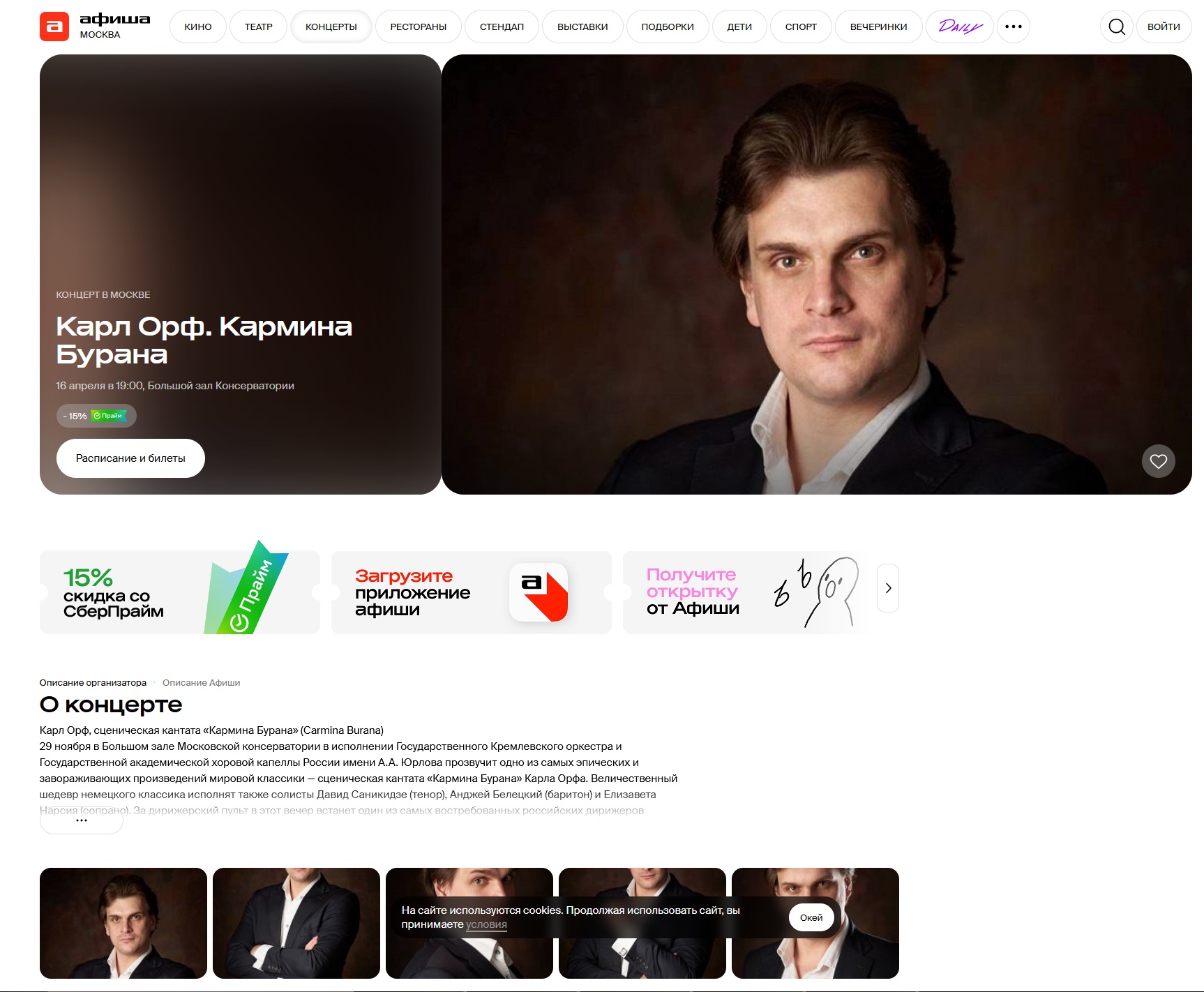1204x992 pixels.
Task: Add concert to favorites with heart icon
Action: pos(1159,461)
